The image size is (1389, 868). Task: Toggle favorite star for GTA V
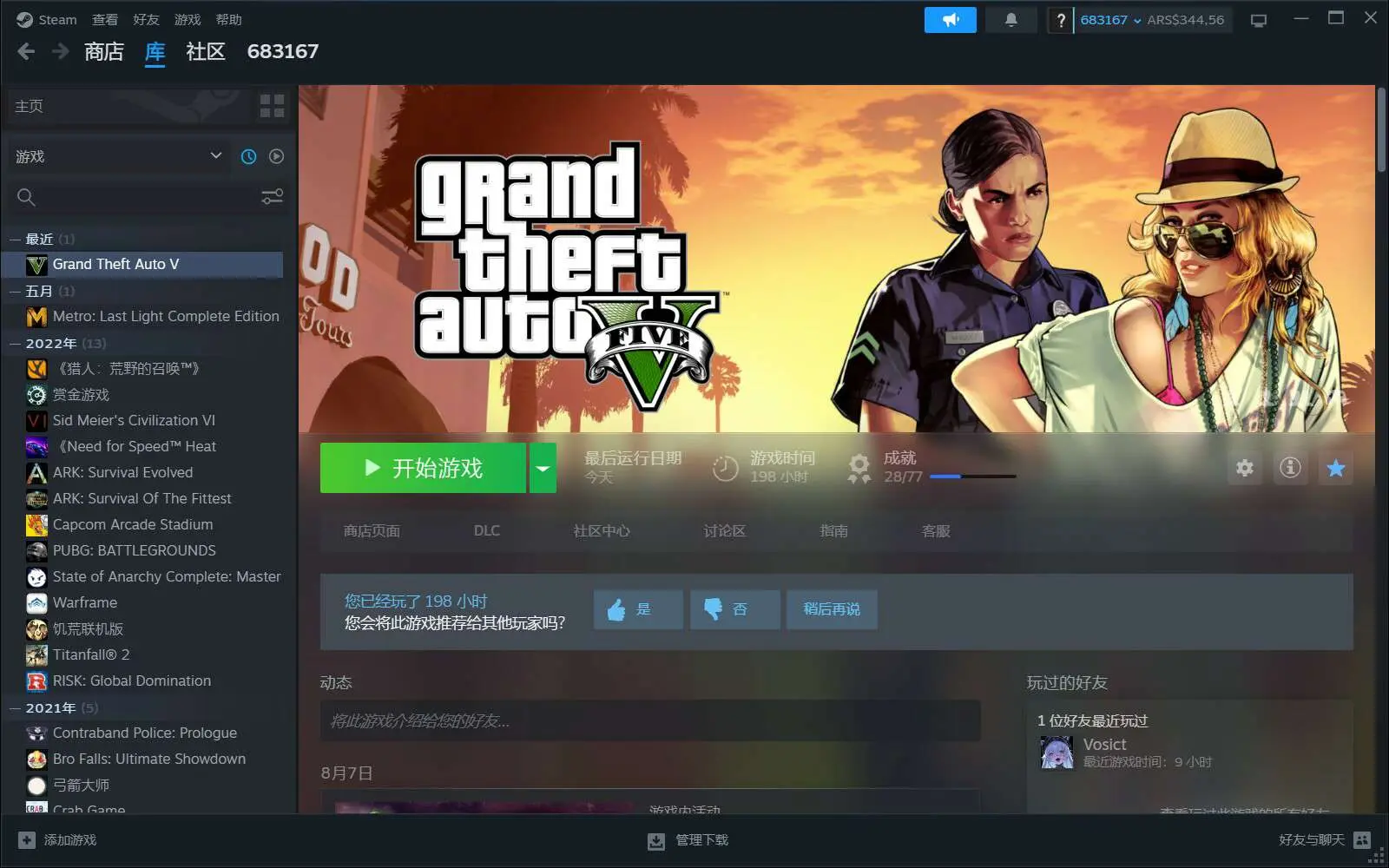pos(1335,468)
